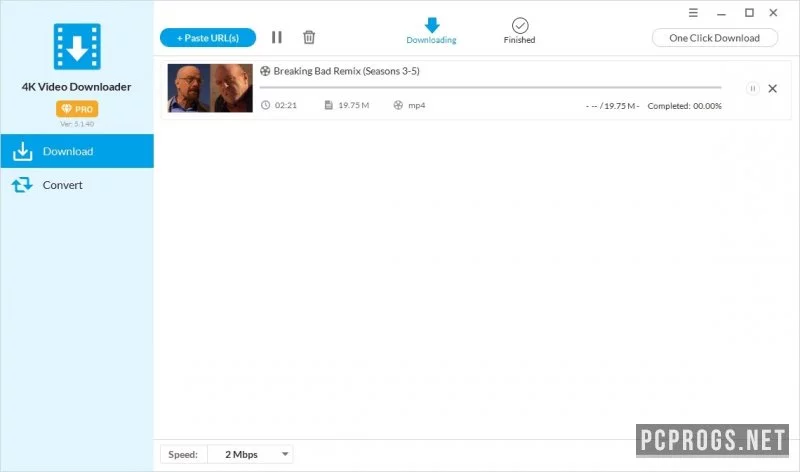Image resolution: width=800 pixels, height=472 pixels.
Task: Click the 4K Video Downloader logo
Action: coord(77,46)
